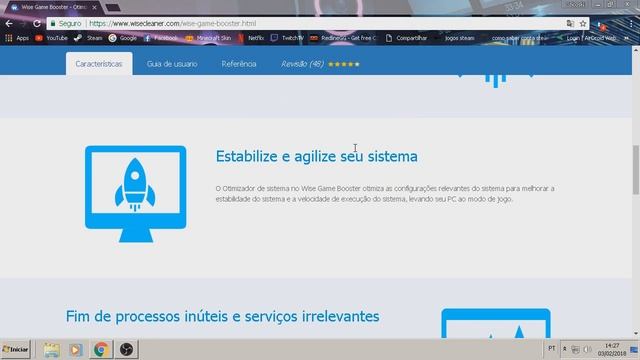Click the scrollbar down arrow
Screen dimensions: 640x360
(x=636, y=334)
